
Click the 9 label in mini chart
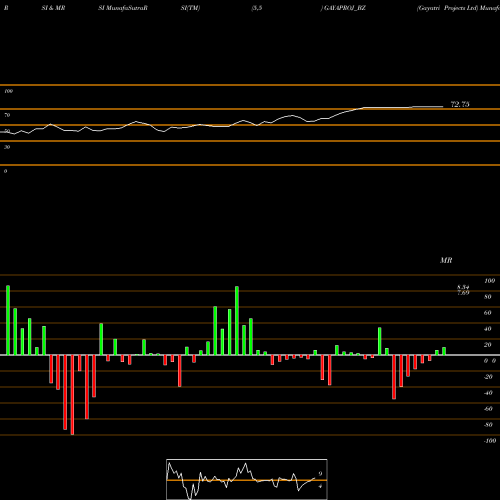pyautogui.click(x=320, y=474)
